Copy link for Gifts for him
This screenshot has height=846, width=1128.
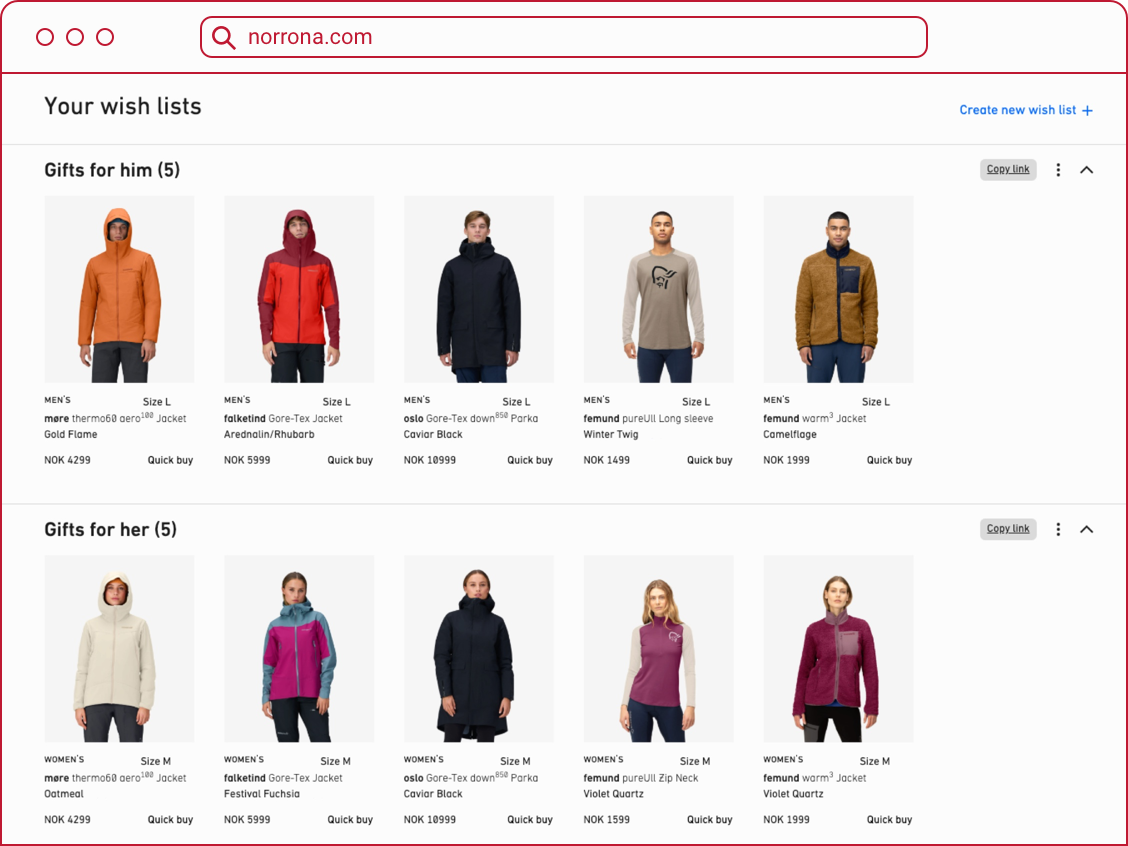click(x=1008, y=169)
